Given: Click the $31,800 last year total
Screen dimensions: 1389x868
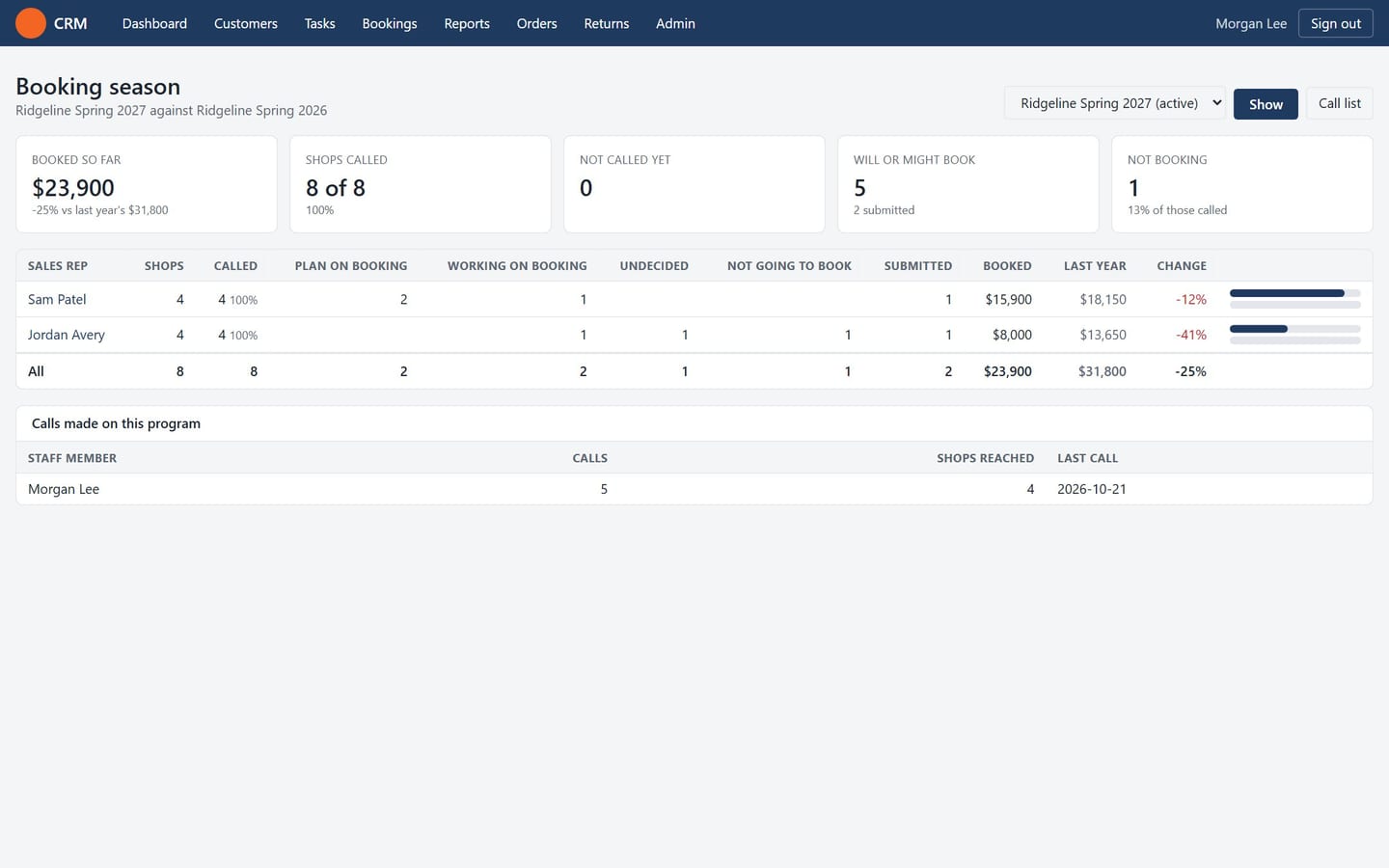Looking at the screenshot, I should 1103,371.
